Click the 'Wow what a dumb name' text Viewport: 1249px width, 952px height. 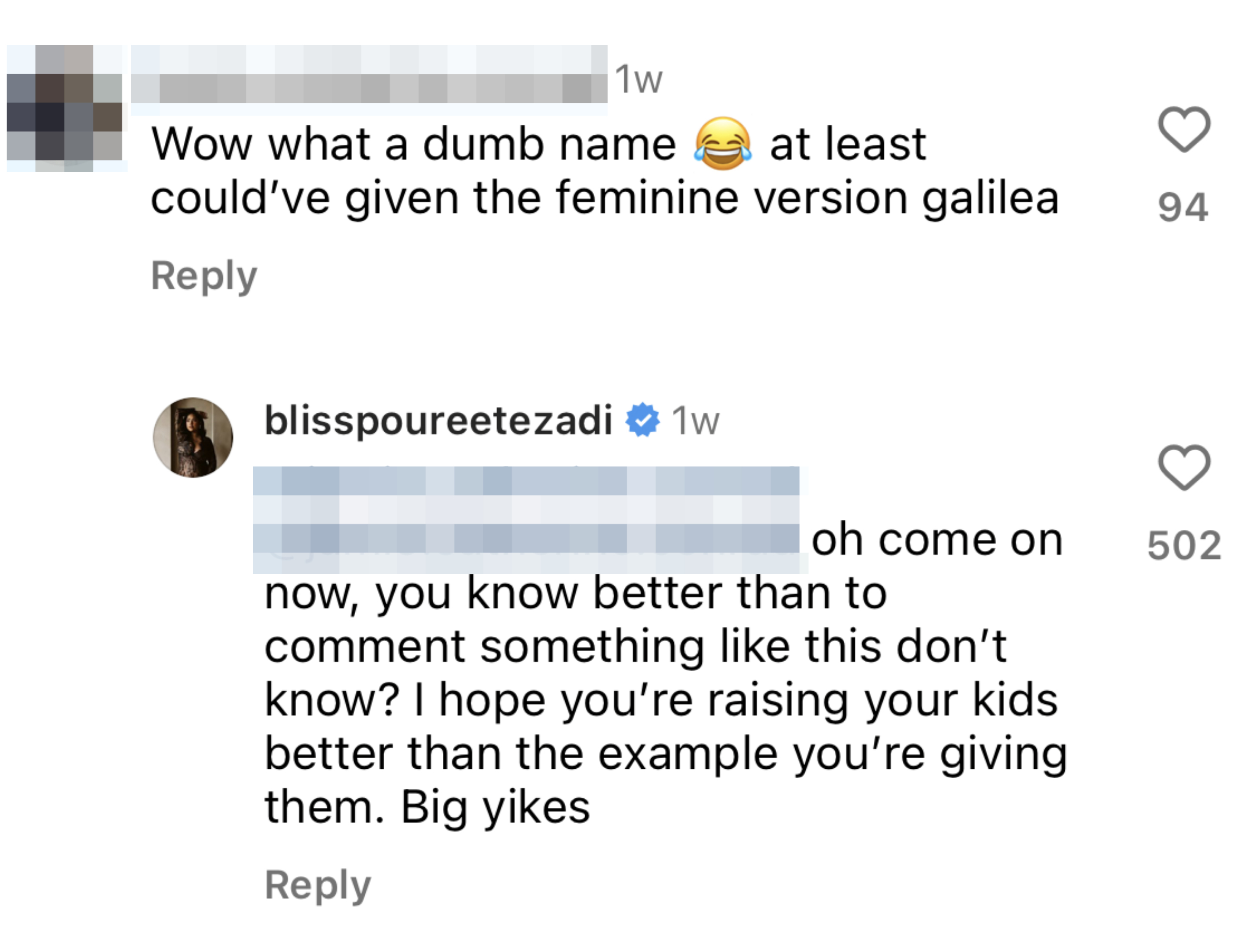tap(414, 145)
